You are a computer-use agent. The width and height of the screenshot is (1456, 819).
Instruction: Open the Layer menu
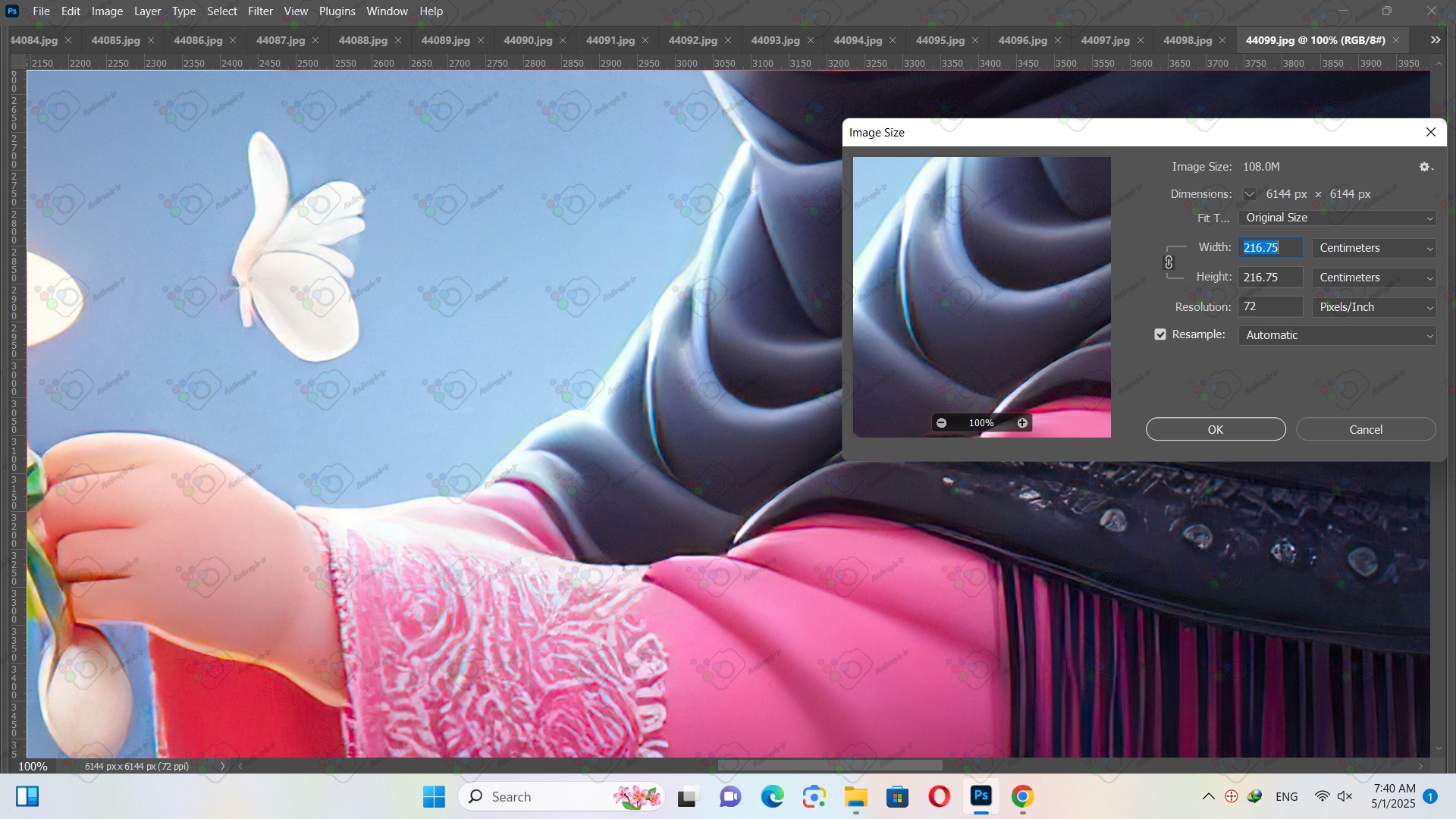point(147,11)
